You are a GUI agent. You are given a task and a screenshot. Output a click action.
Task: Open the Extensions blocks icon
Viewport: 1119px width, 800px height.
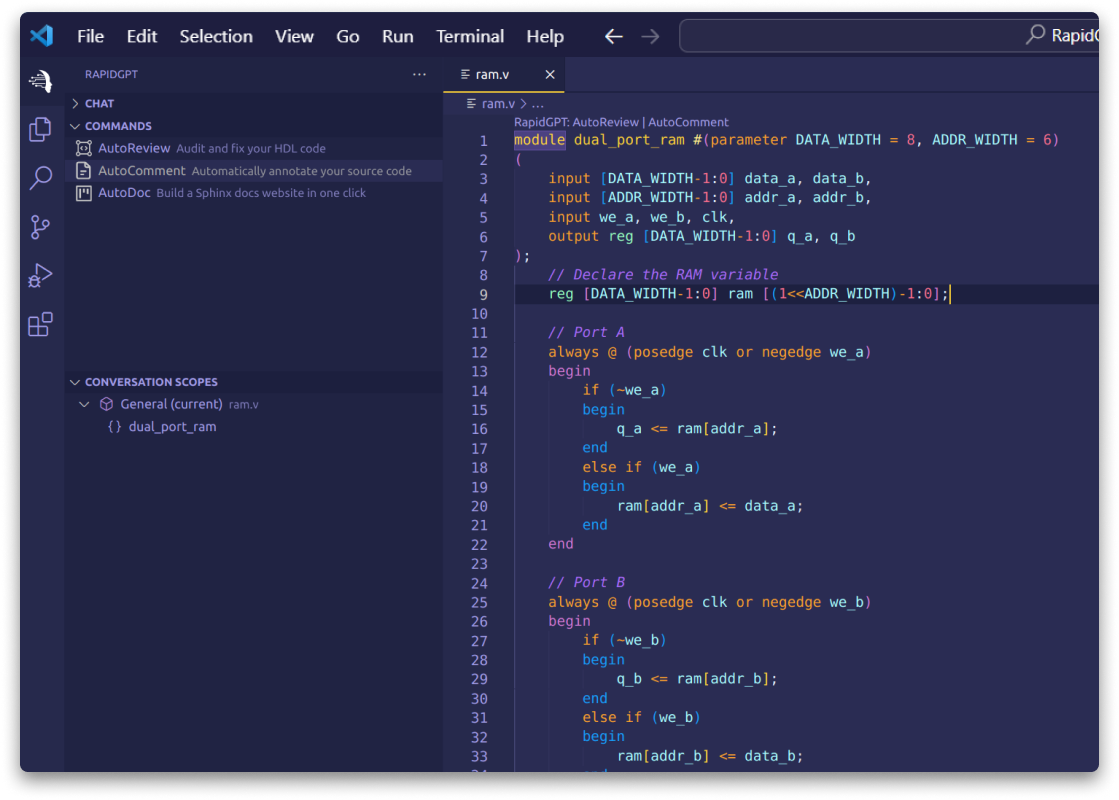click(x=41, y=324)
